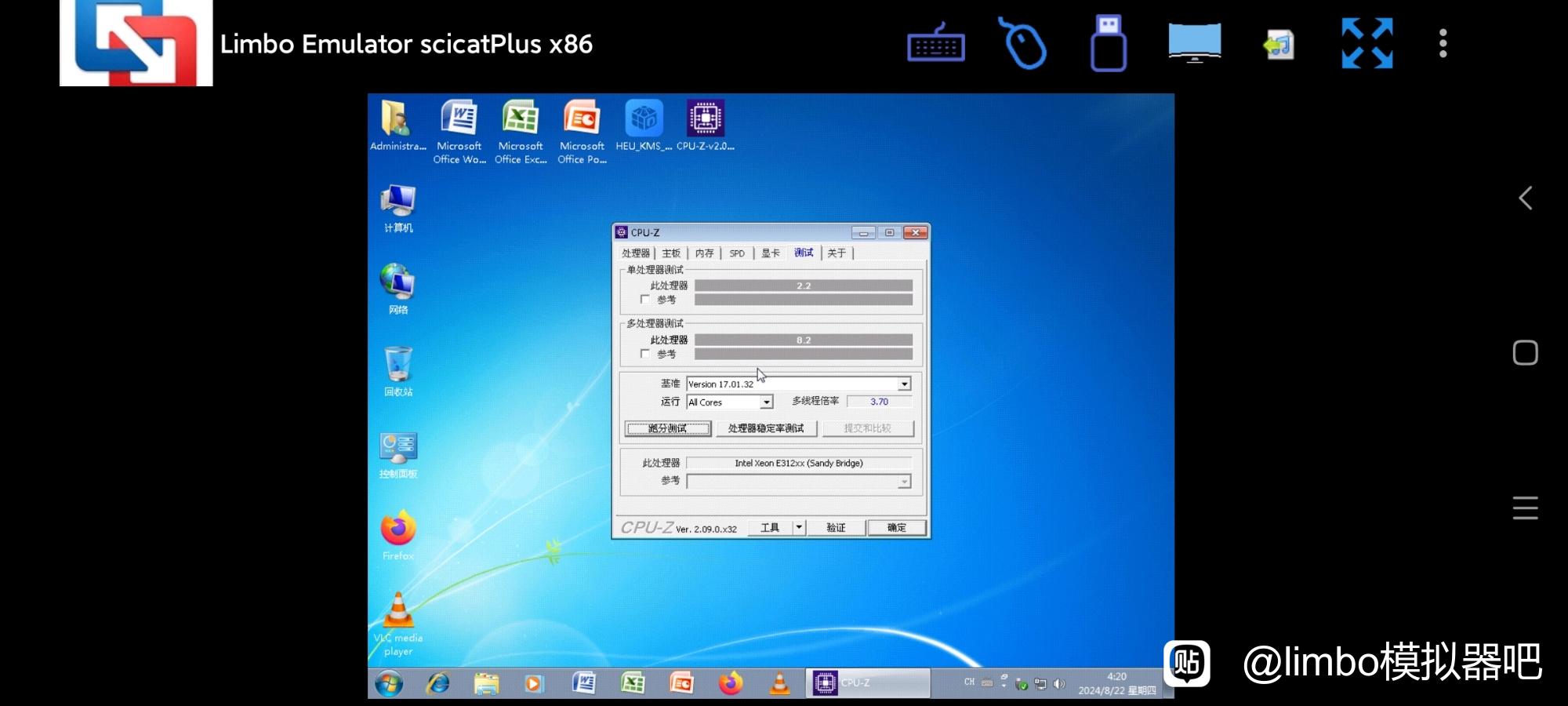Viewport: 1568px width, 706px height.
Task: Open the Firefox desktop icon
Action: 398,536
